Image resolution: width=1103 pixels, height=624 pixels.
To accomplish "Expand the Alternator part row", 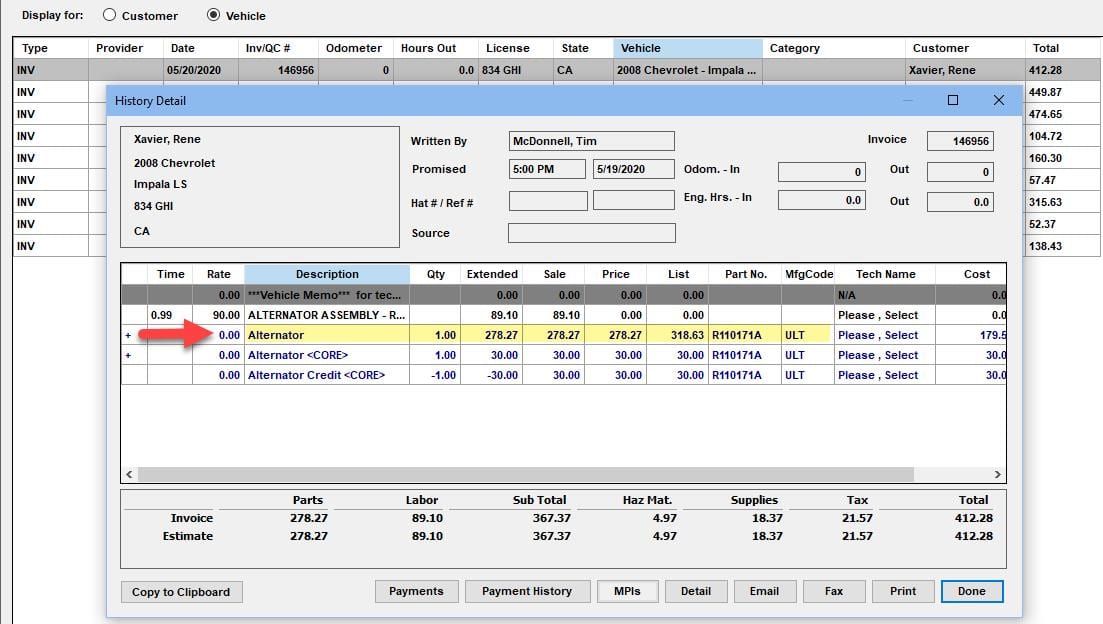I will click(x=128, y=335).
